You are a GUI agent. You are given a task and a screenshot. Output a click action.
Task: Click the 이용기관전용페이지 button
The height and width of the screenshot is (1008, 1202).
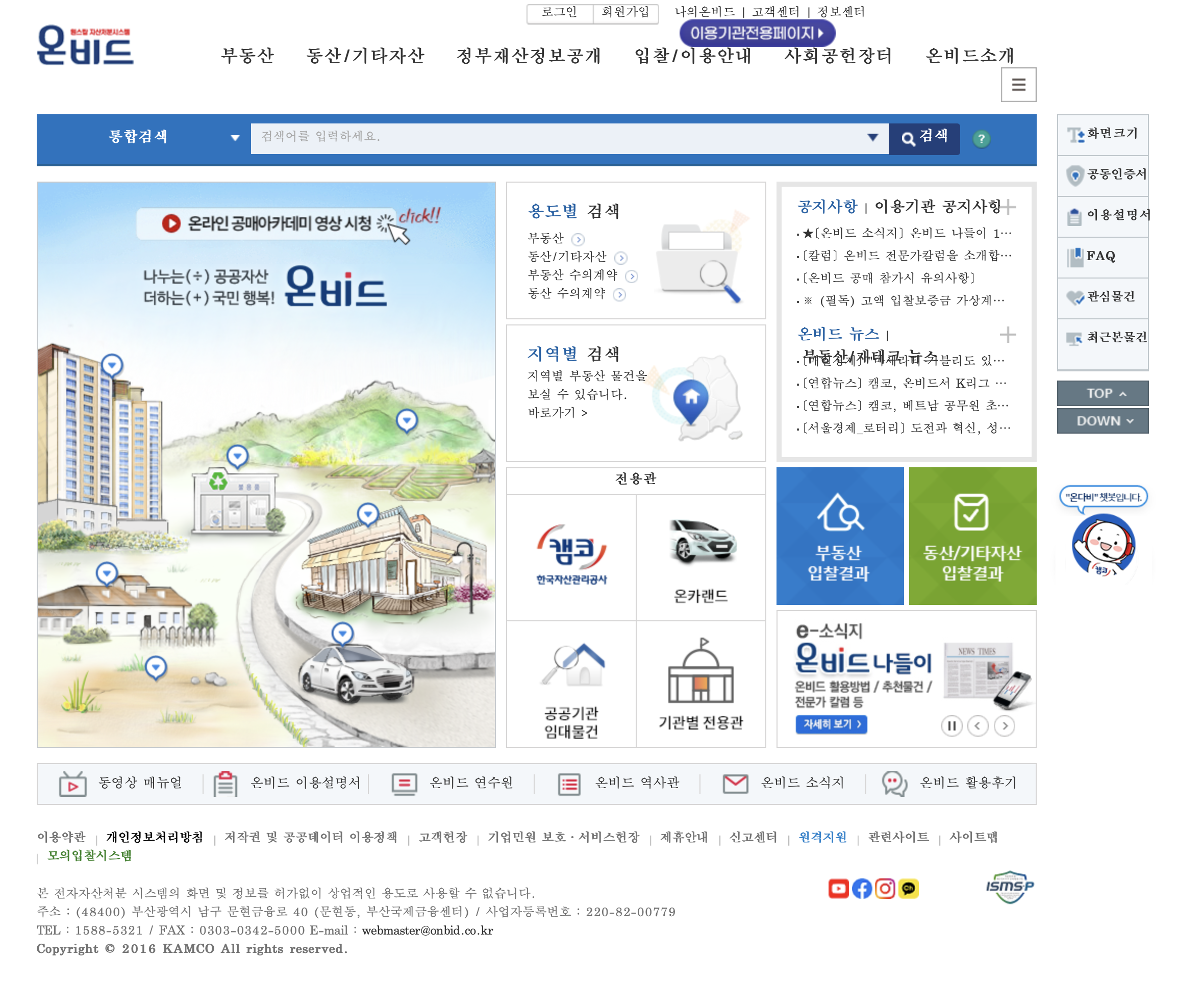[757, 33]
